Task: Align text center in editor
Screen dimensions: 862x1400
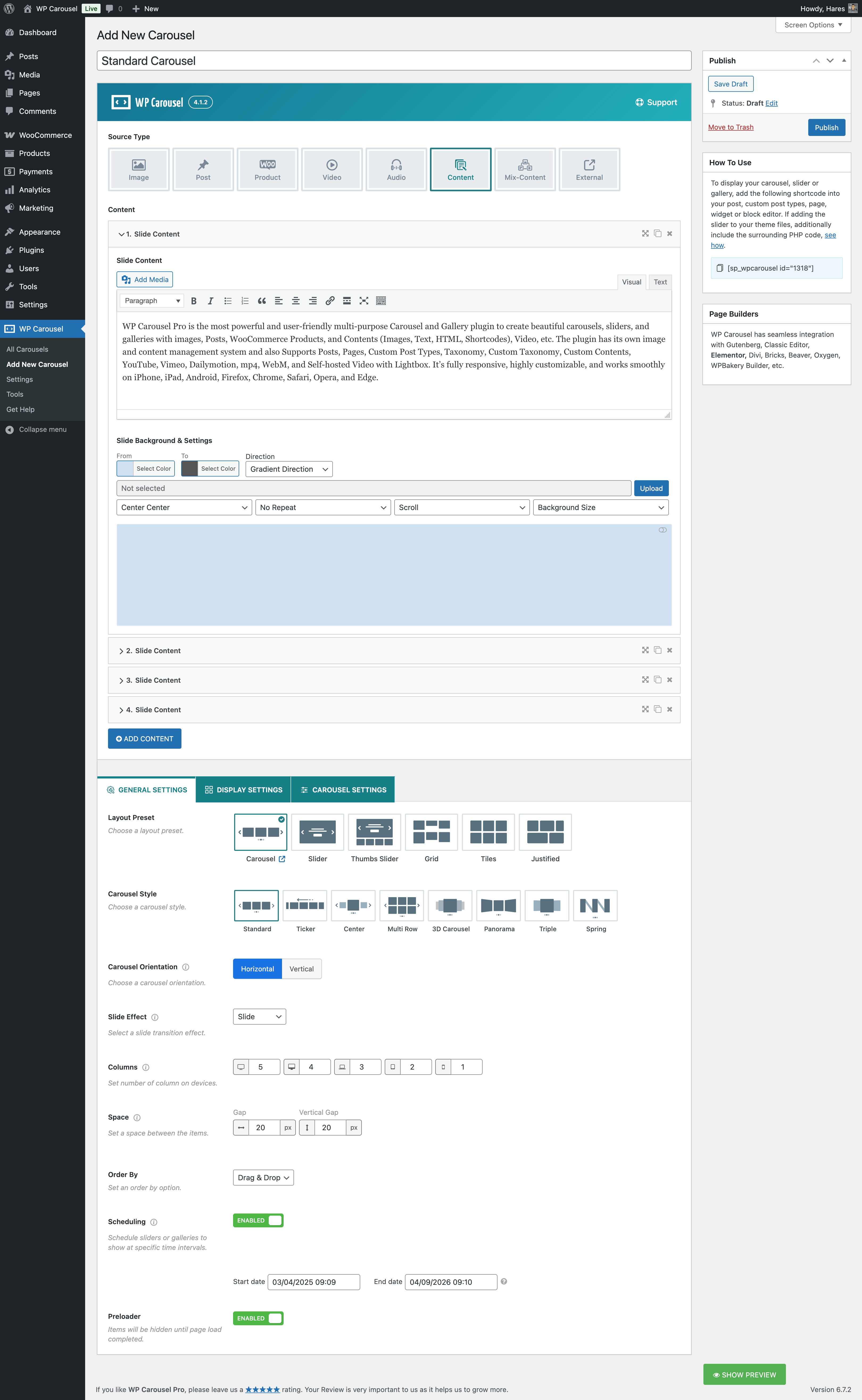Action: tap(296, 301)
